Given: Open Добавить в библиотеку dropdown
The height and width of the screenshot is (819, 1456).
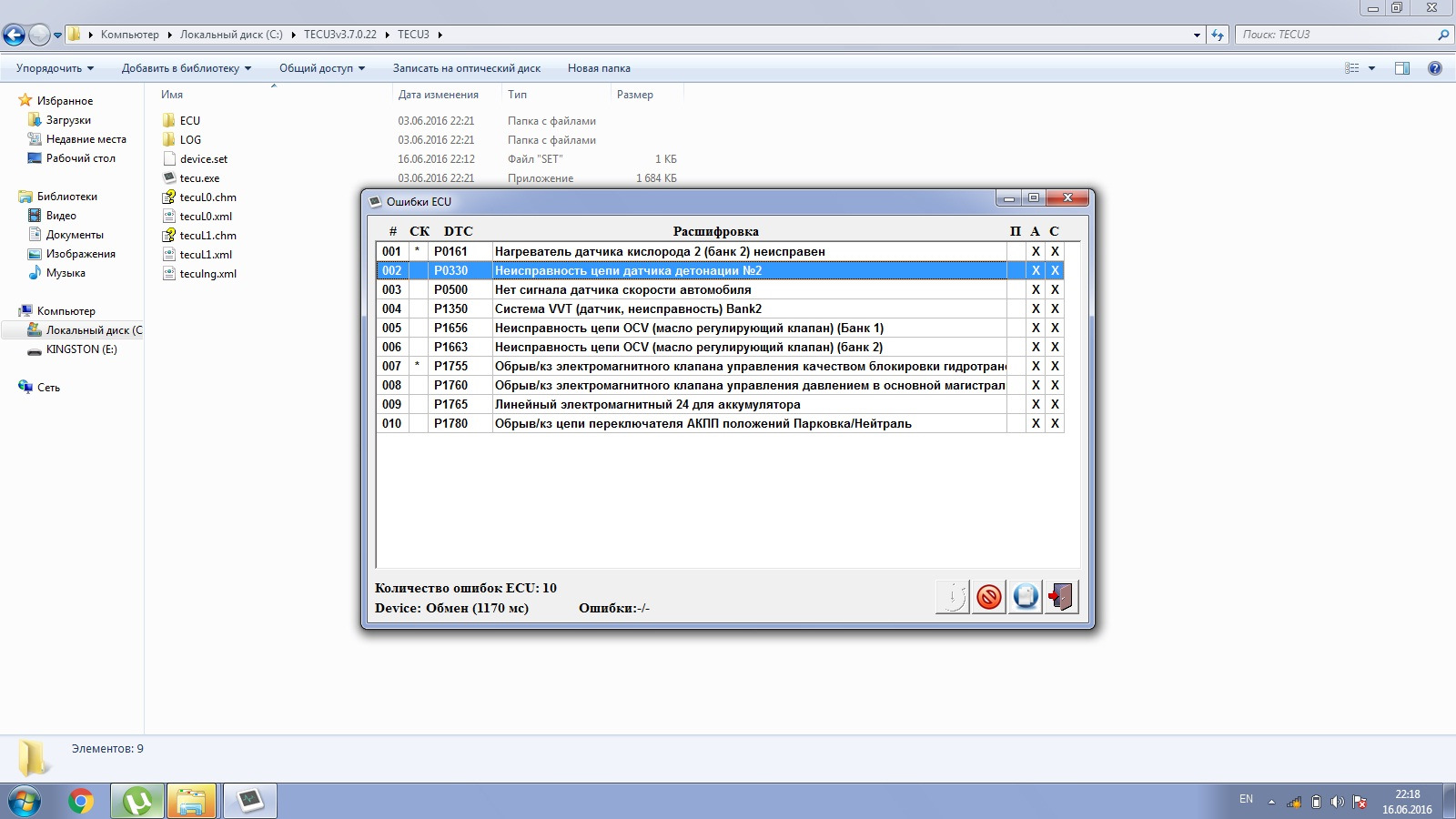Looking at the screenshot, I should pyautogui.click(x=187, y=68).
